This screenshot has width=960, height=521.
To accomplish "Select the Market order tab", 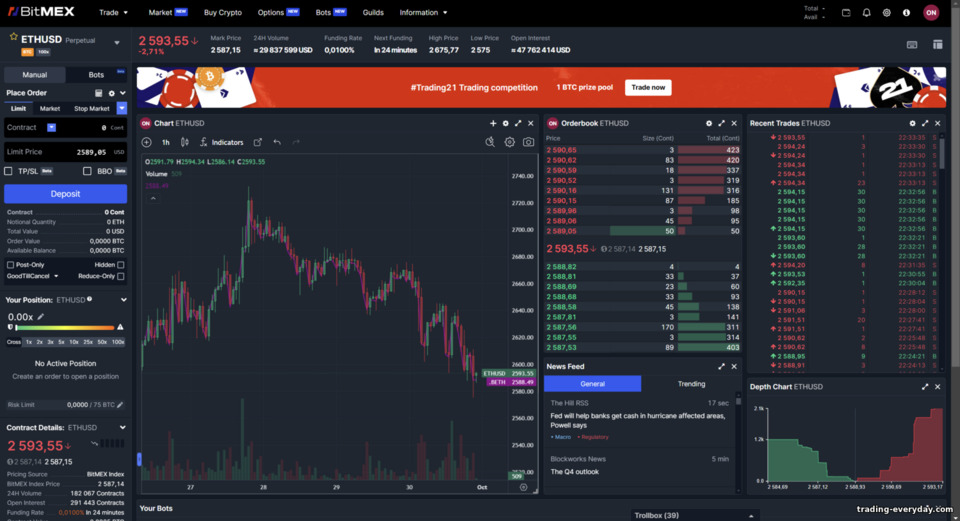I will pyautogui.click(x=50, y=108).
